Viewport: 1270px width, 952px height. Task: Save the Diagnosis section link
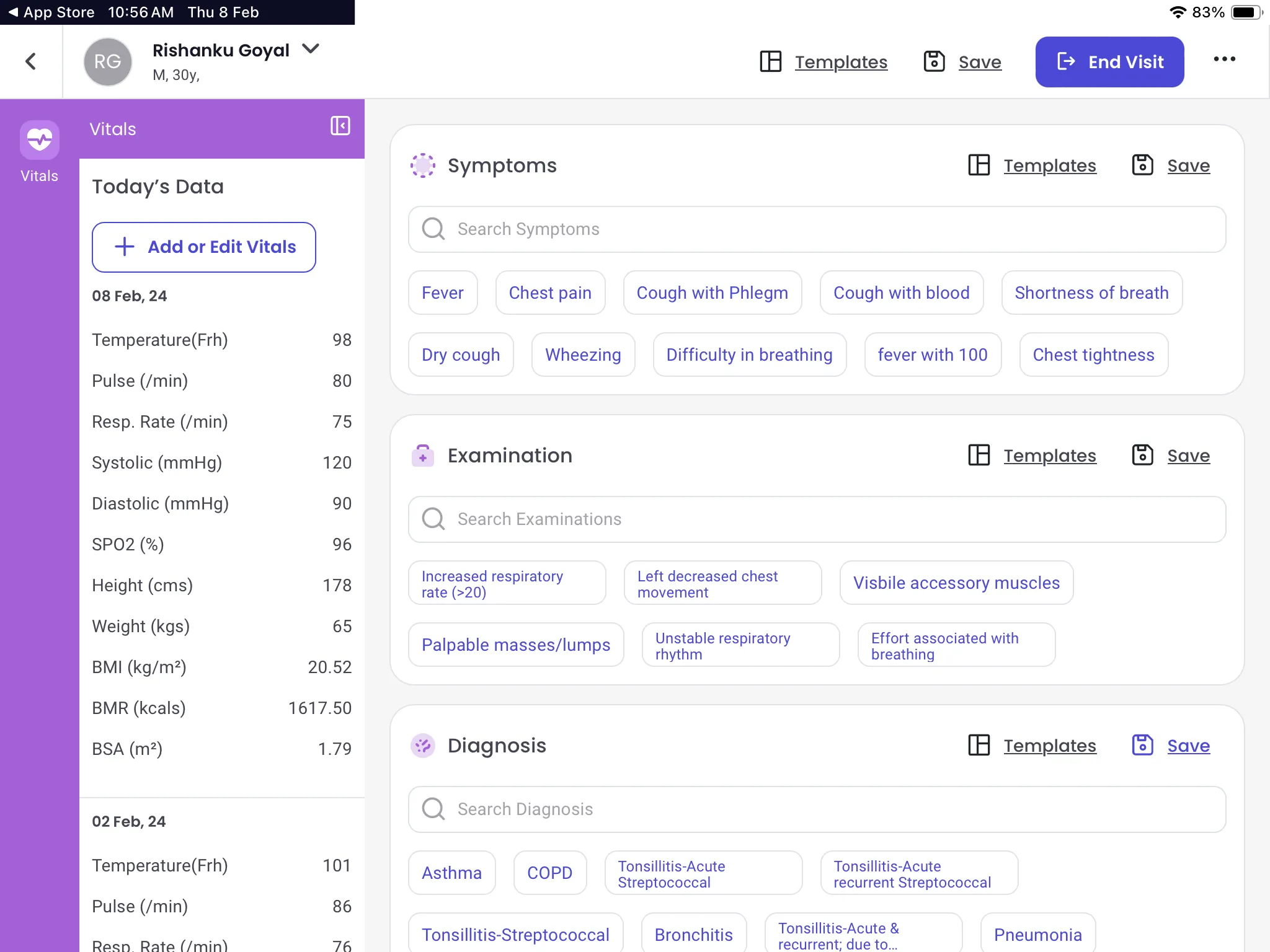(x=1188, y=746)
